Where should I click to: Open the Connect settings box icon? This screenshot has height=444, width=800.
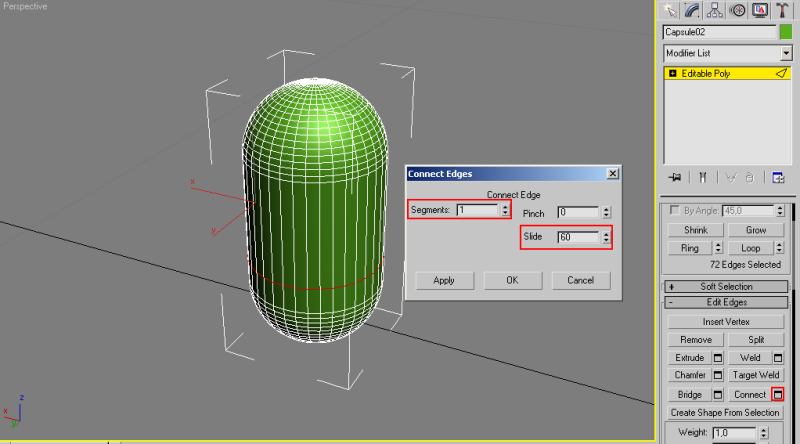[778, 394]
